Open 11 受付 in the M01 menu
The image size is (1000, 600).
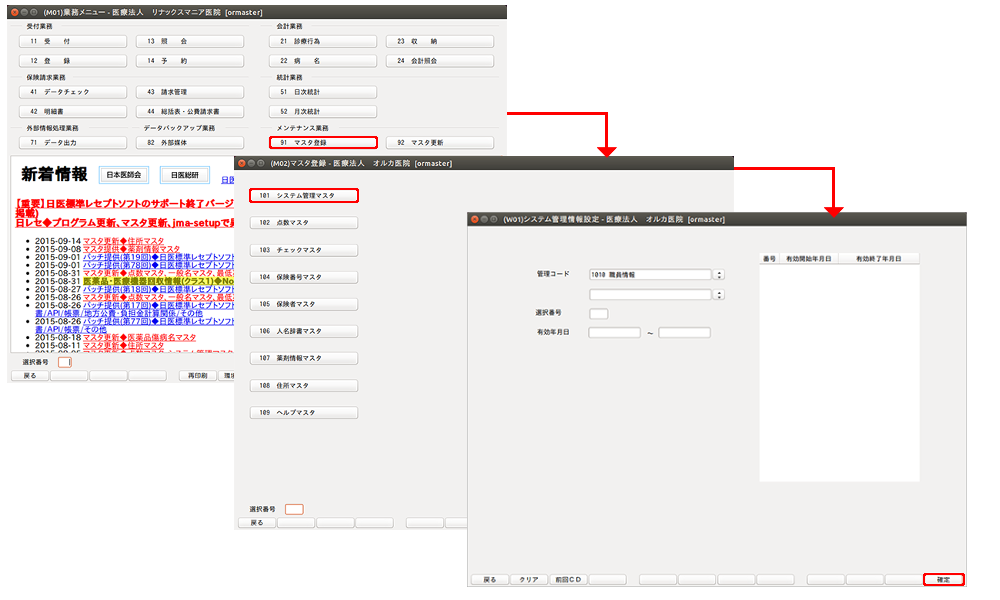pos(73,41)
